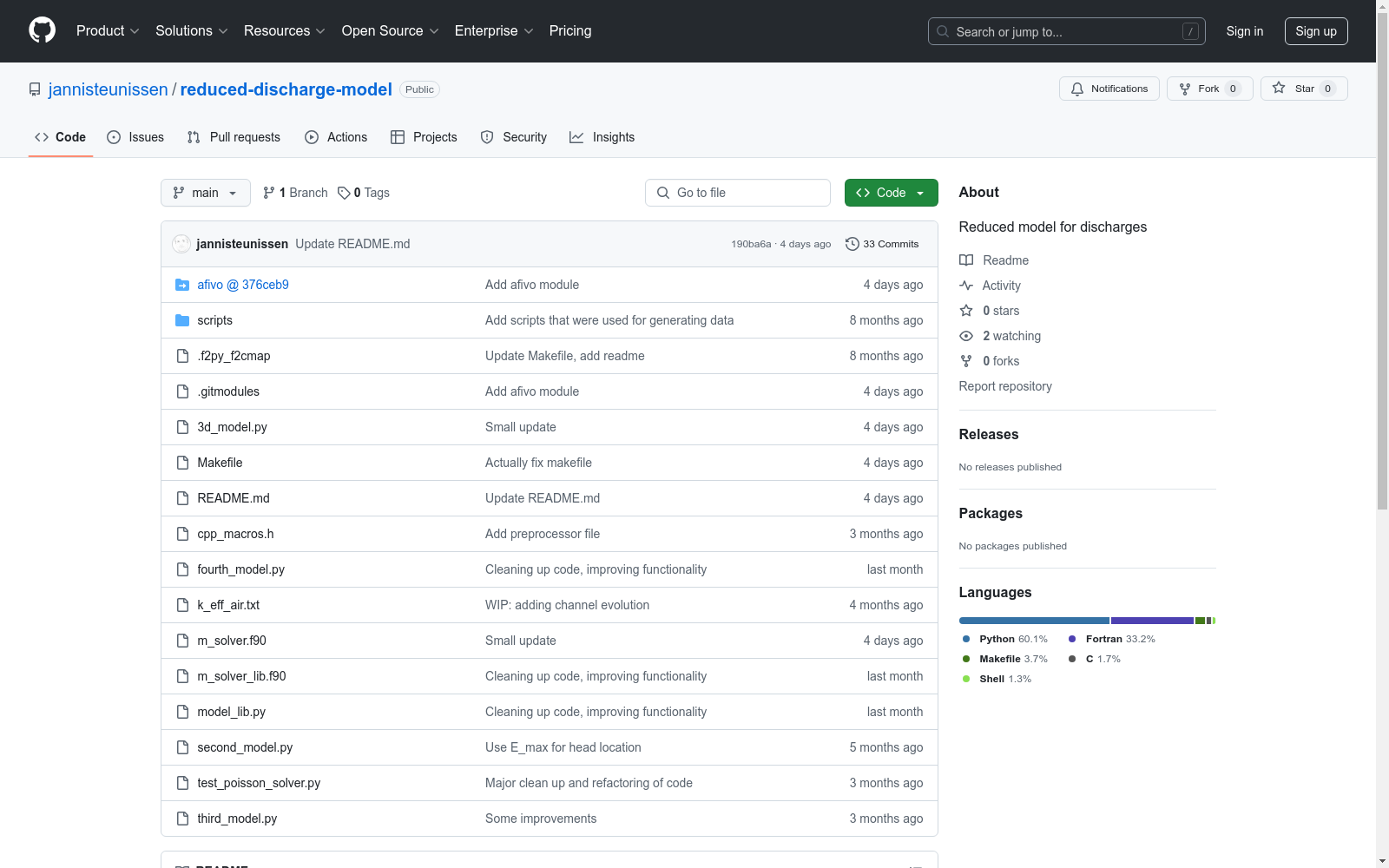The image size is (1389, 868).
Task: Click the afivo submodule folder icon
Action: (182, 285)
